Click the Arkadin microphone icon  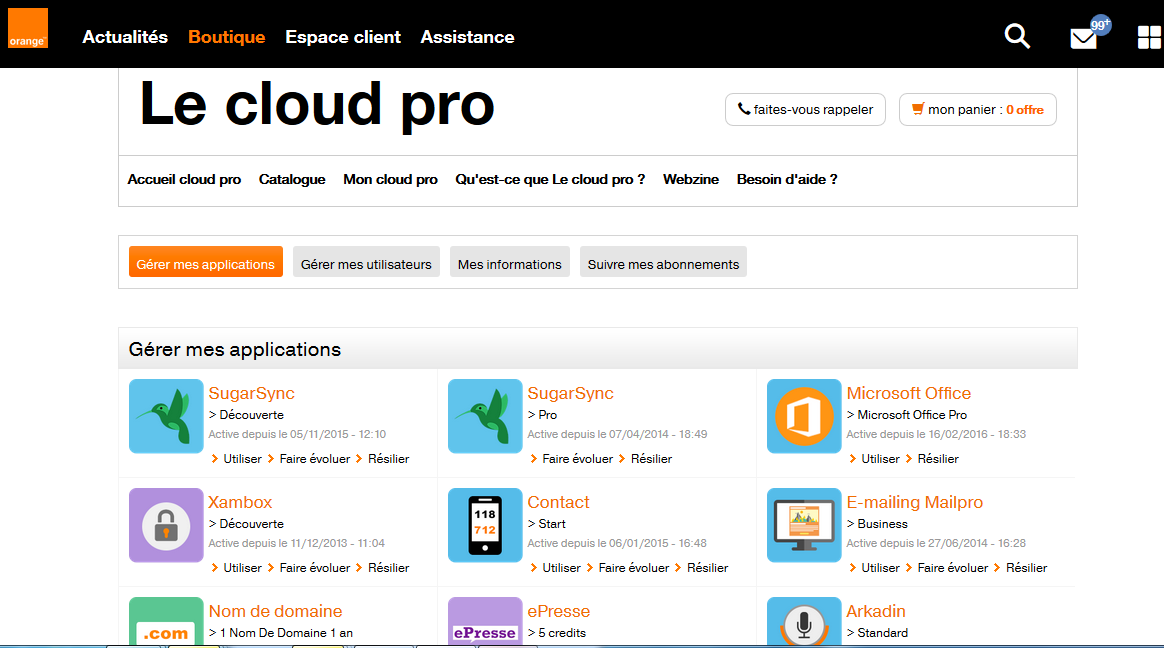[x=804, y=621]
